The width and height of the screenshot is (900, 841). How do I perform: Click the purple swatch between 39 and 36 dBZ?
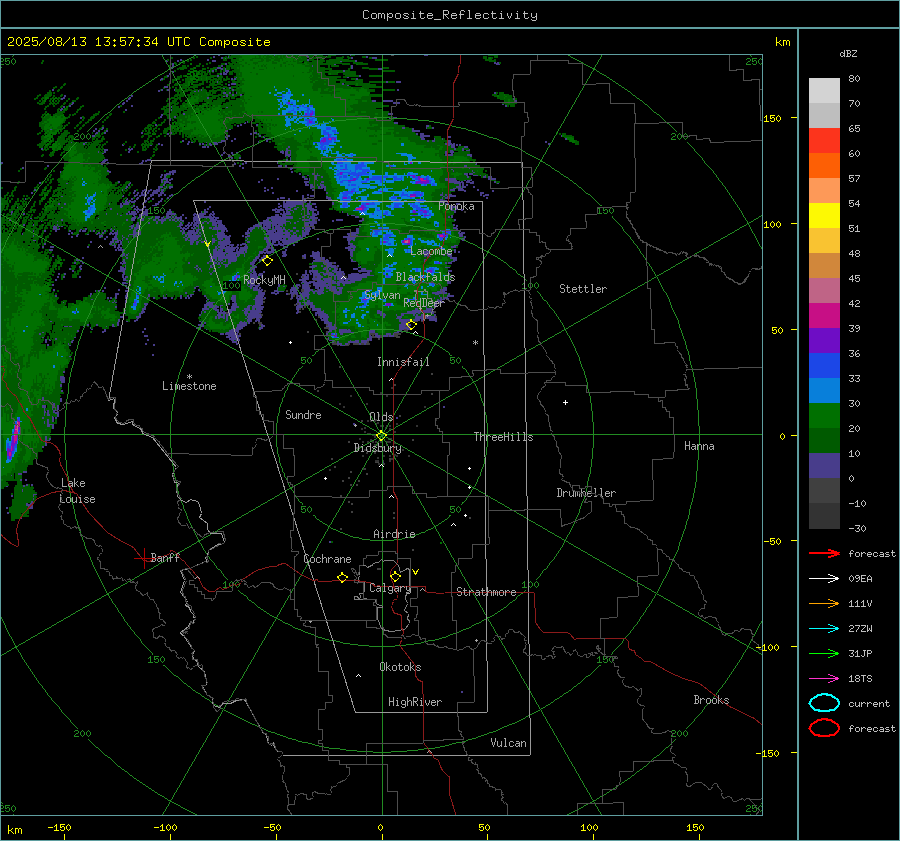(x=824, y=340)
